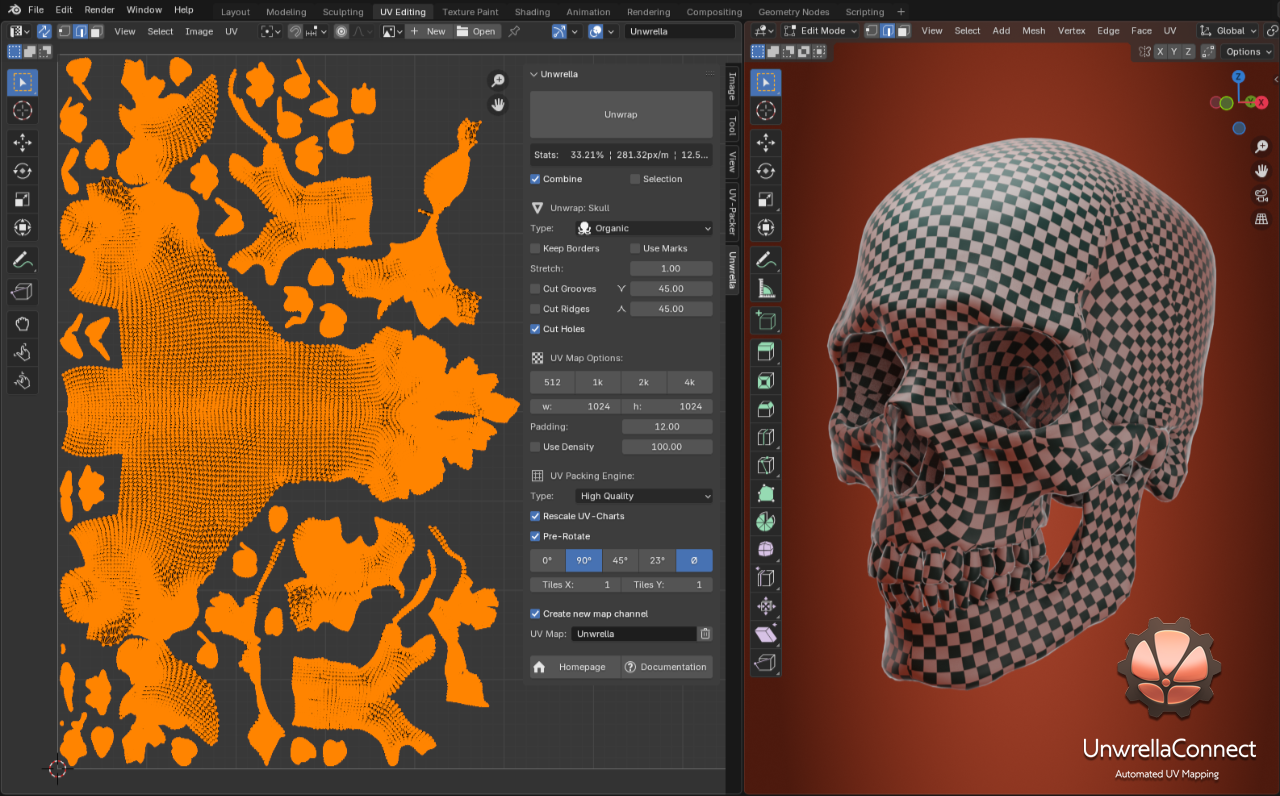1280x796 pixels.
Task: Switch to orthographic grid view icon
Action: pyautogui.click(x=1262, y=219)
